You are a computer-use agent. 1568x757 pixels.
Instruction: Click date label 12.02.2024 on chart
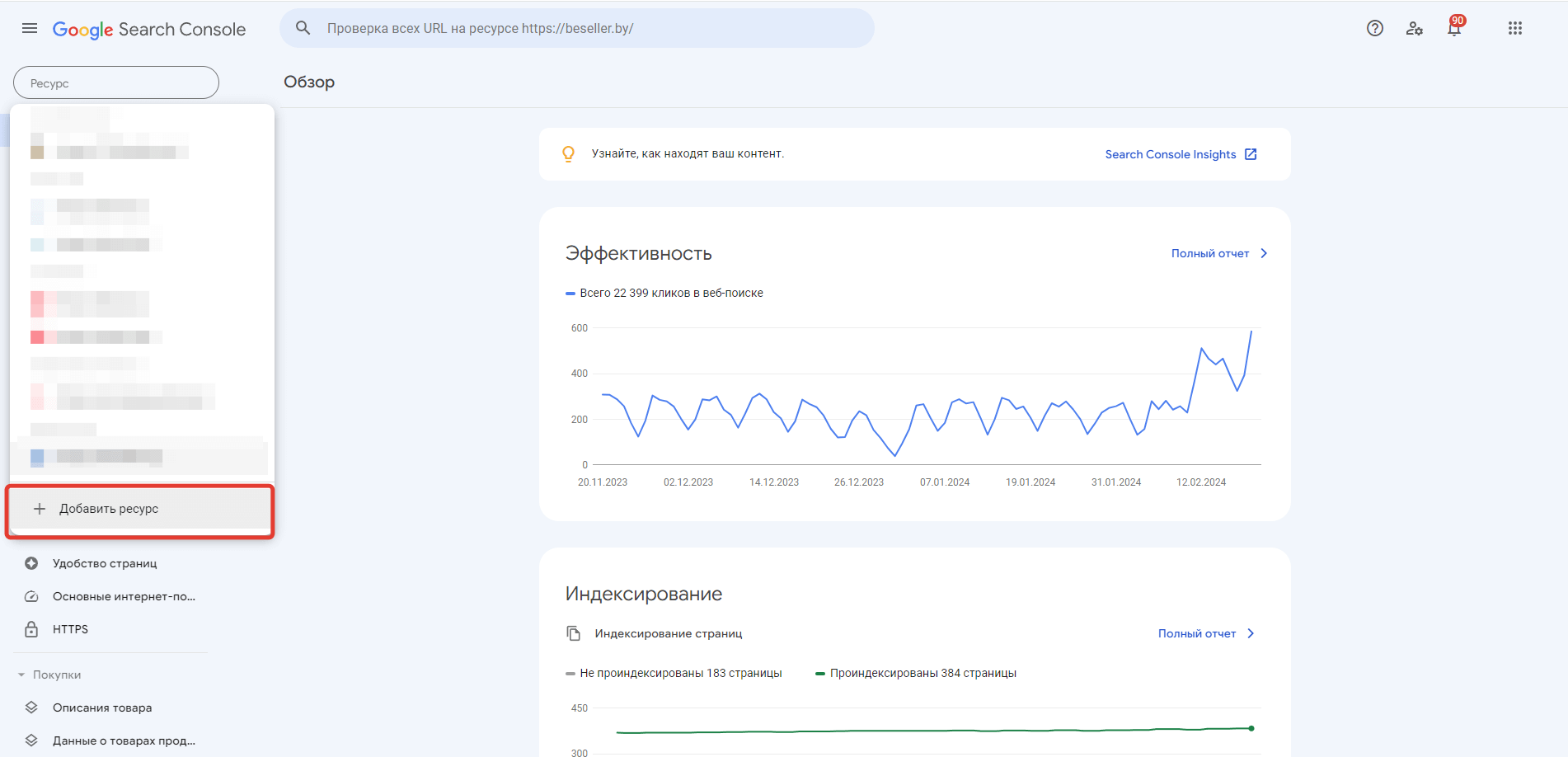[x=1201, y=482]
